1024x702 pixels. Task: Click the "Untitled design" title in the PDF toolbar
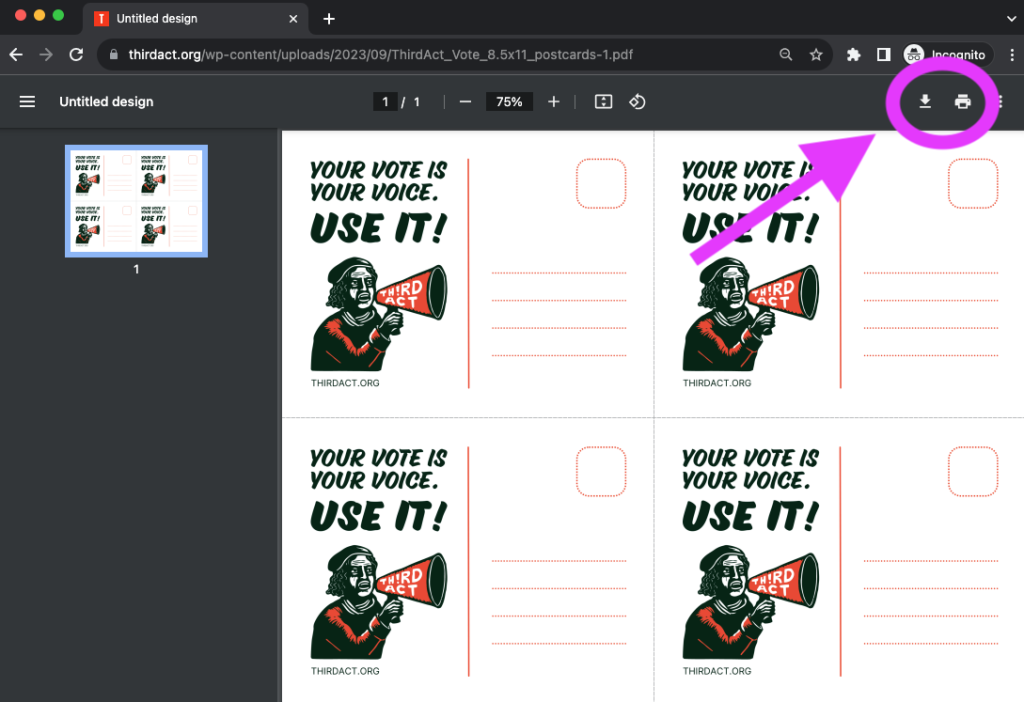[106, 102]
